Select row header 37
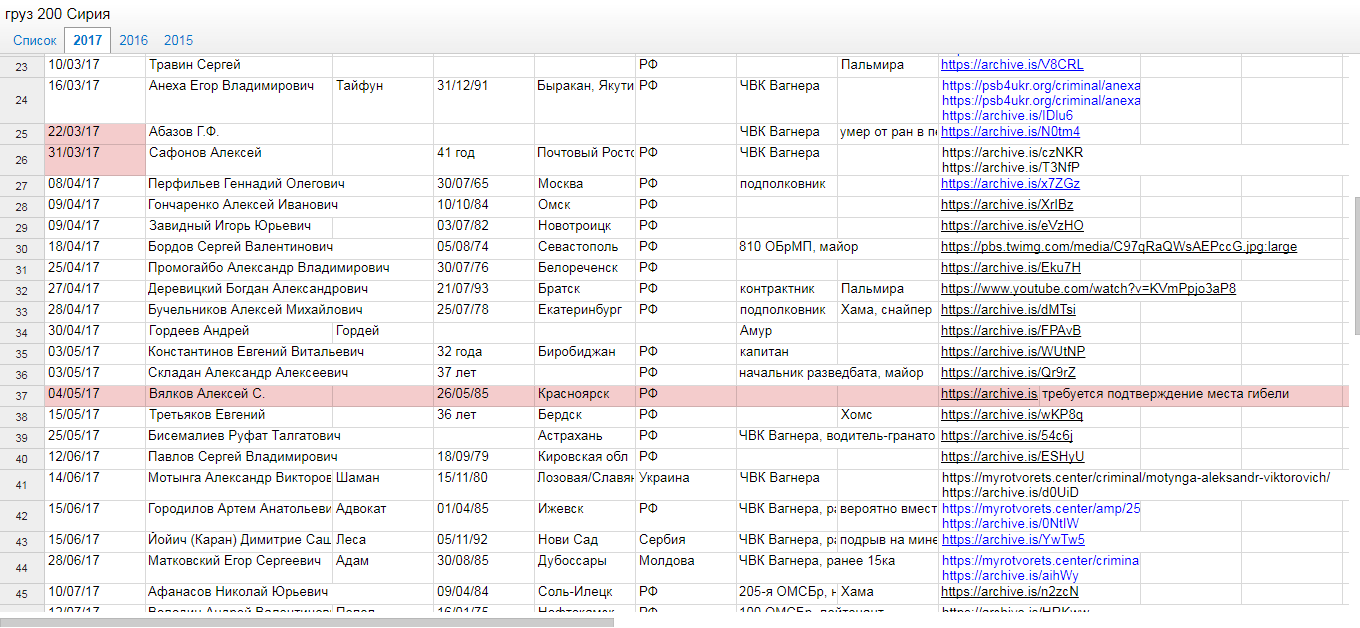This screenshot has width=1360, height=628. coord(22,396)
